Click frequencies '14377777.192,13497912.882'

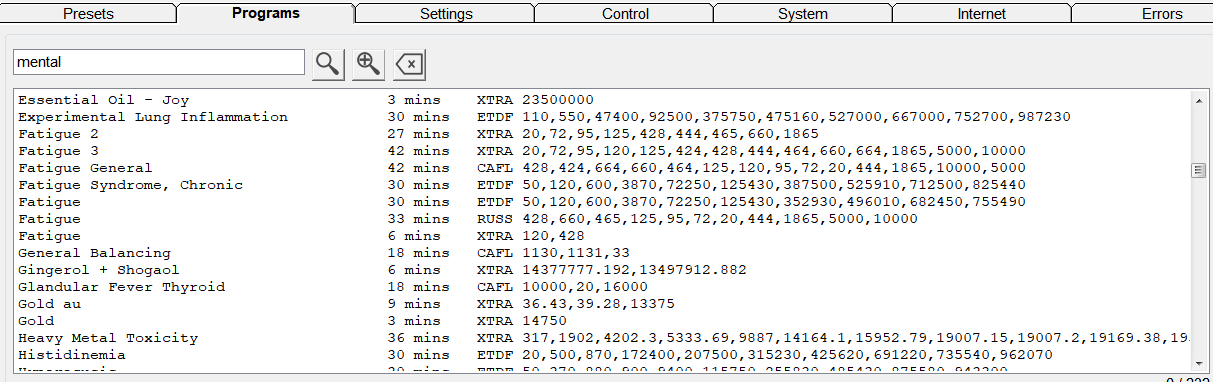coord(634,270)
